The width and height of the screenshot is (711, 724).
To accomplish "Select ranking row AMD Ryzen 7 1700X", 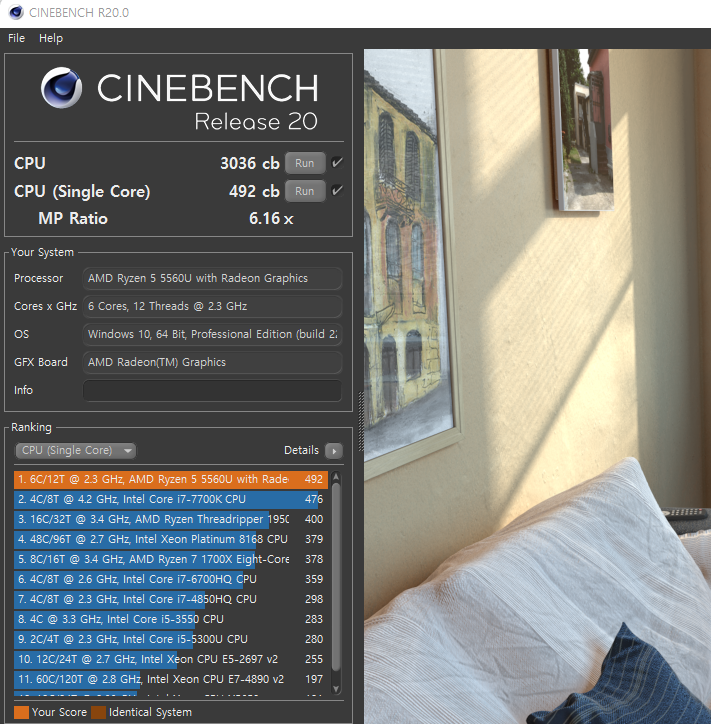I will click(171, 560).
